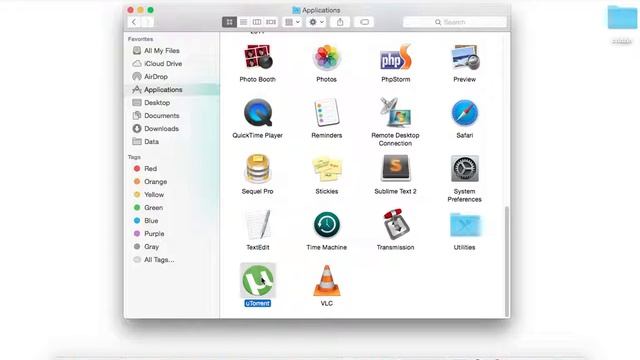Screen dimensions: 640x360
Task: Open the Action gear dropdown menu
Action: click(x=316, y=22)
